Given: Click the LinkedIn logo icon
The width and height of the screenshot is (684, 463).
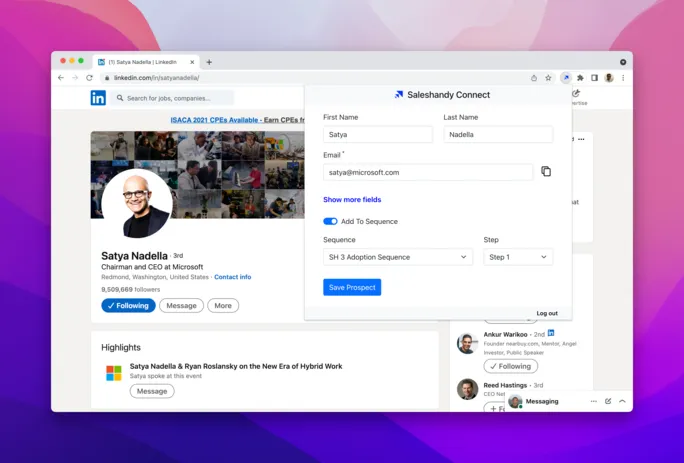Looking at the screenshot, I should point(98,98).
